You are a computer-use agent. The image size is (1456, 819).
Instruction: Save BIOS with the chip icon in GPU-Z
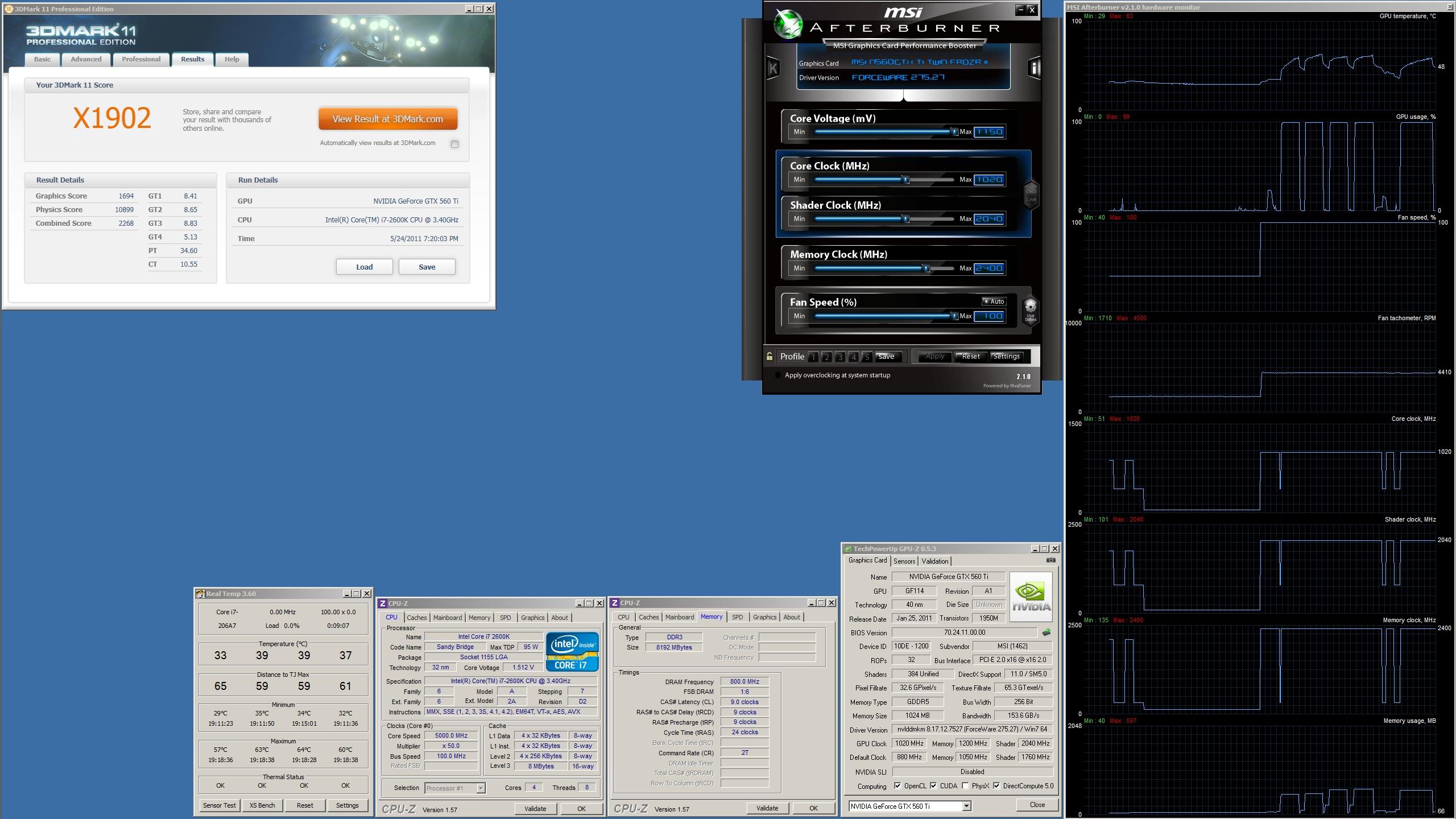tap(1046, 632)
